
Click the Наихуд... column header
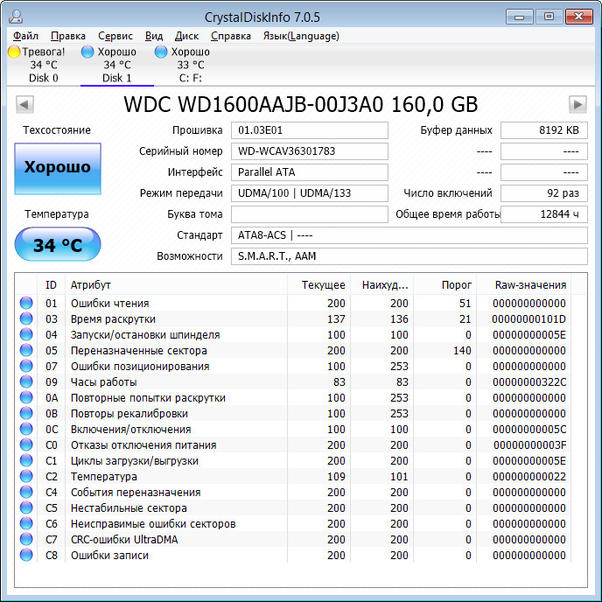click(x=382, y=285)
